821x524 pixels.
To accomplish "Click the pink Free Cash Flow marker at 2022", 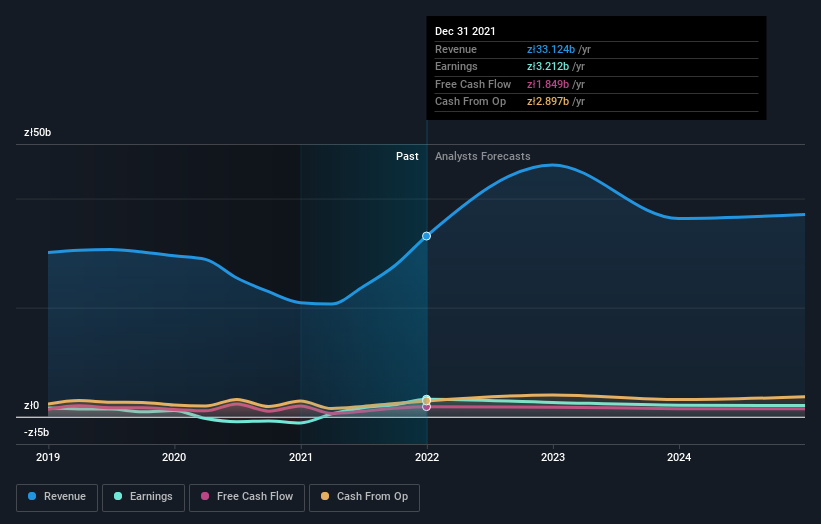I will [427, 407].
